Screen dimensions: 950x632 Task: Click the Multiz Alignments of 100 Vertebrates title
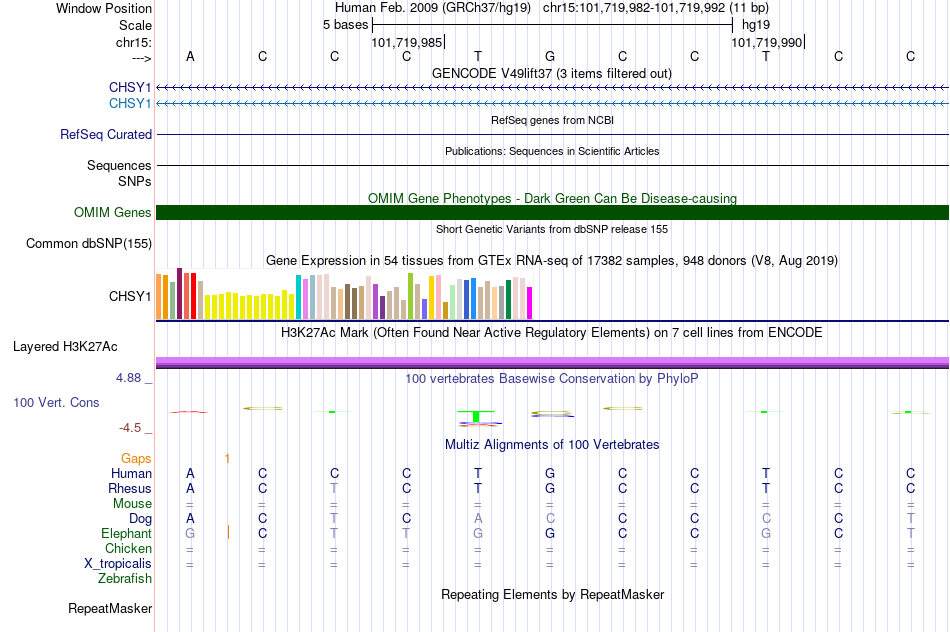[x=552, y=445]
